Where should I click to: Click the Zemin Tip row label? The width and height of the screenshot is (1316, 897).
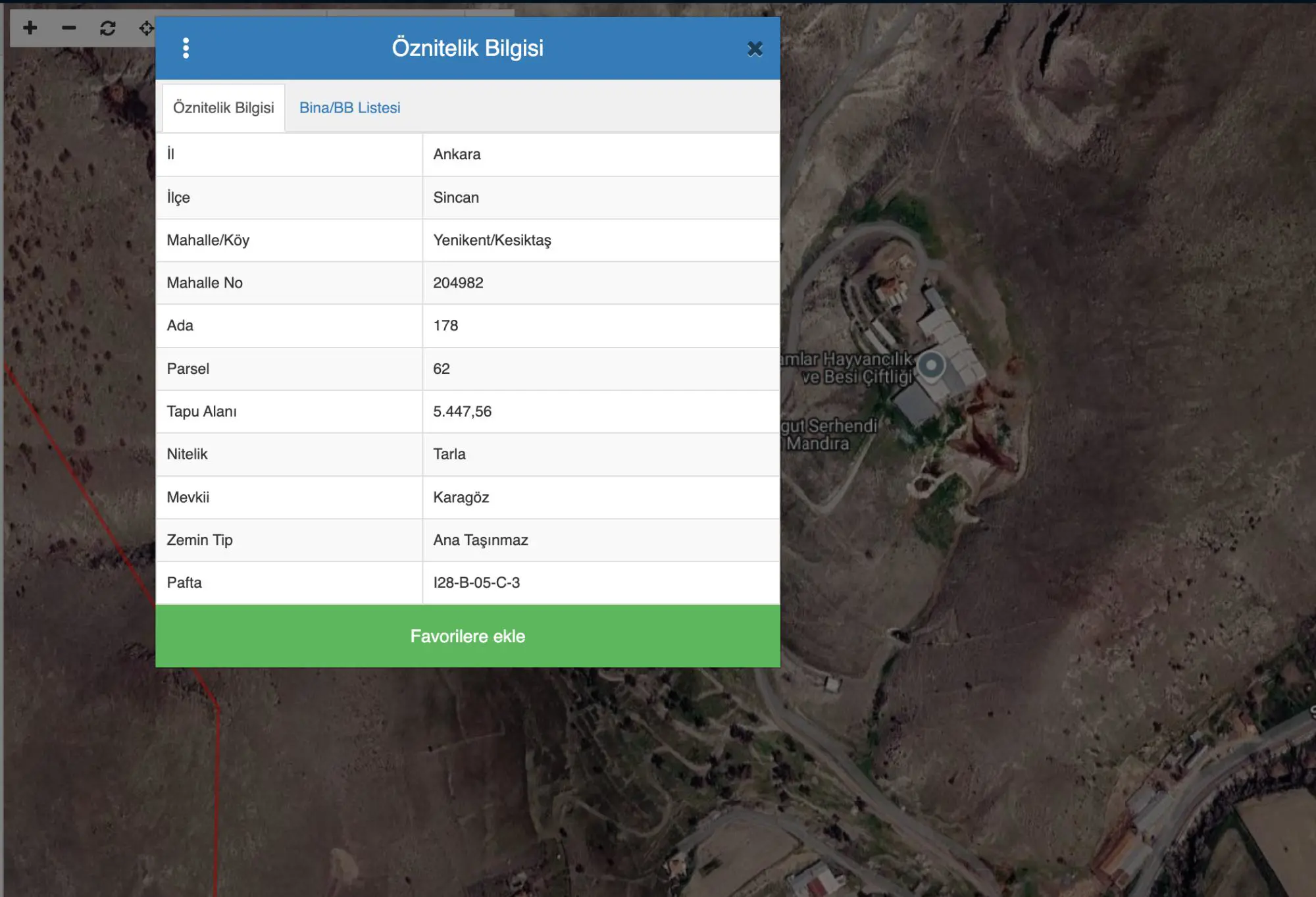click(x=199, y=540)
